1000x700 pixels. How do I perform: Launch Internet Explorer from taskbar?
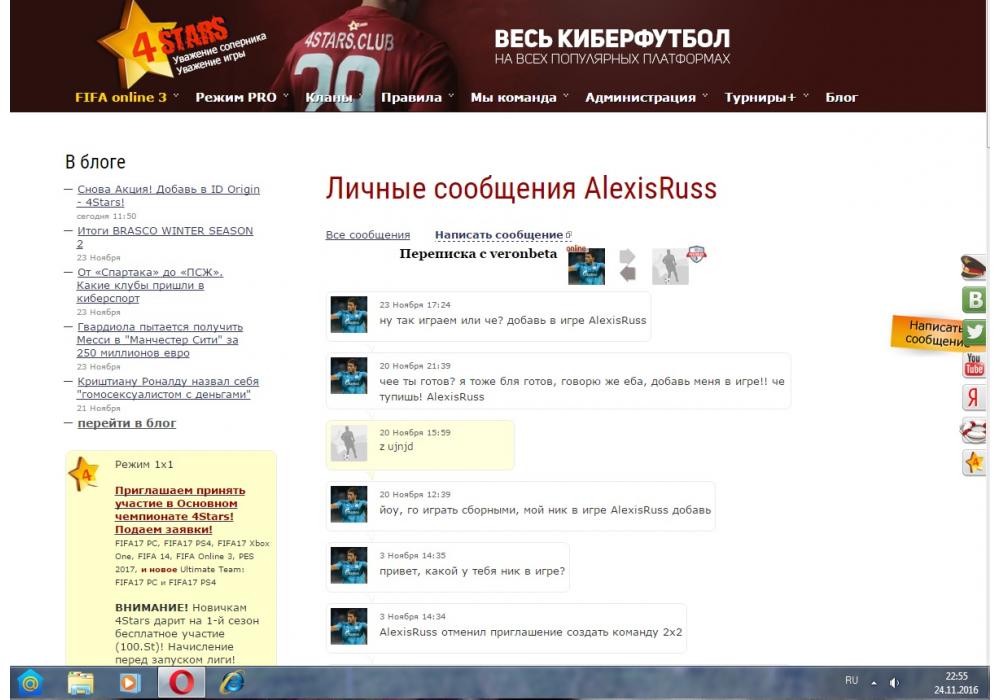pos(232,683)
